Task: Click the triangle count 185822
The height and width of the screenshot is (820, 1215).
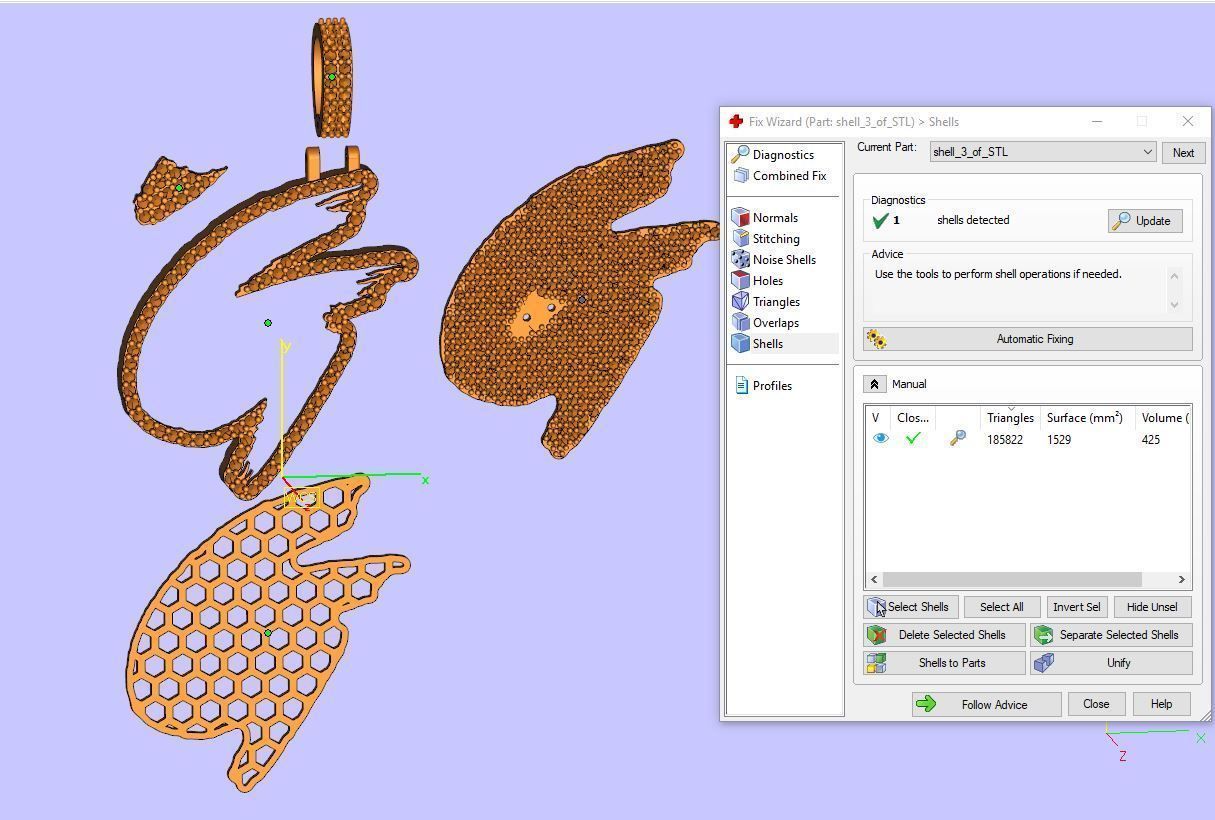Action: coord(1004,440)
